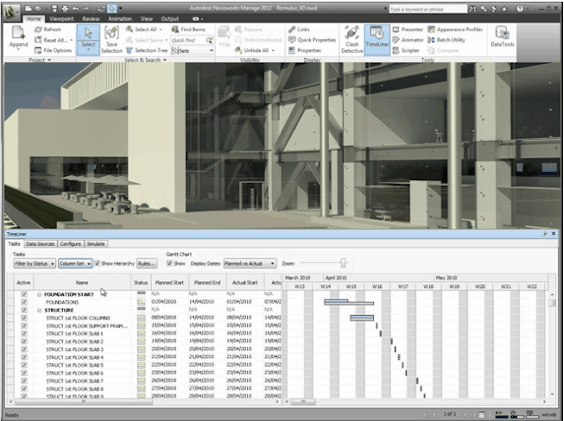
Task: Adjust the Gantt Zoom slider handle
Action: 343,263
